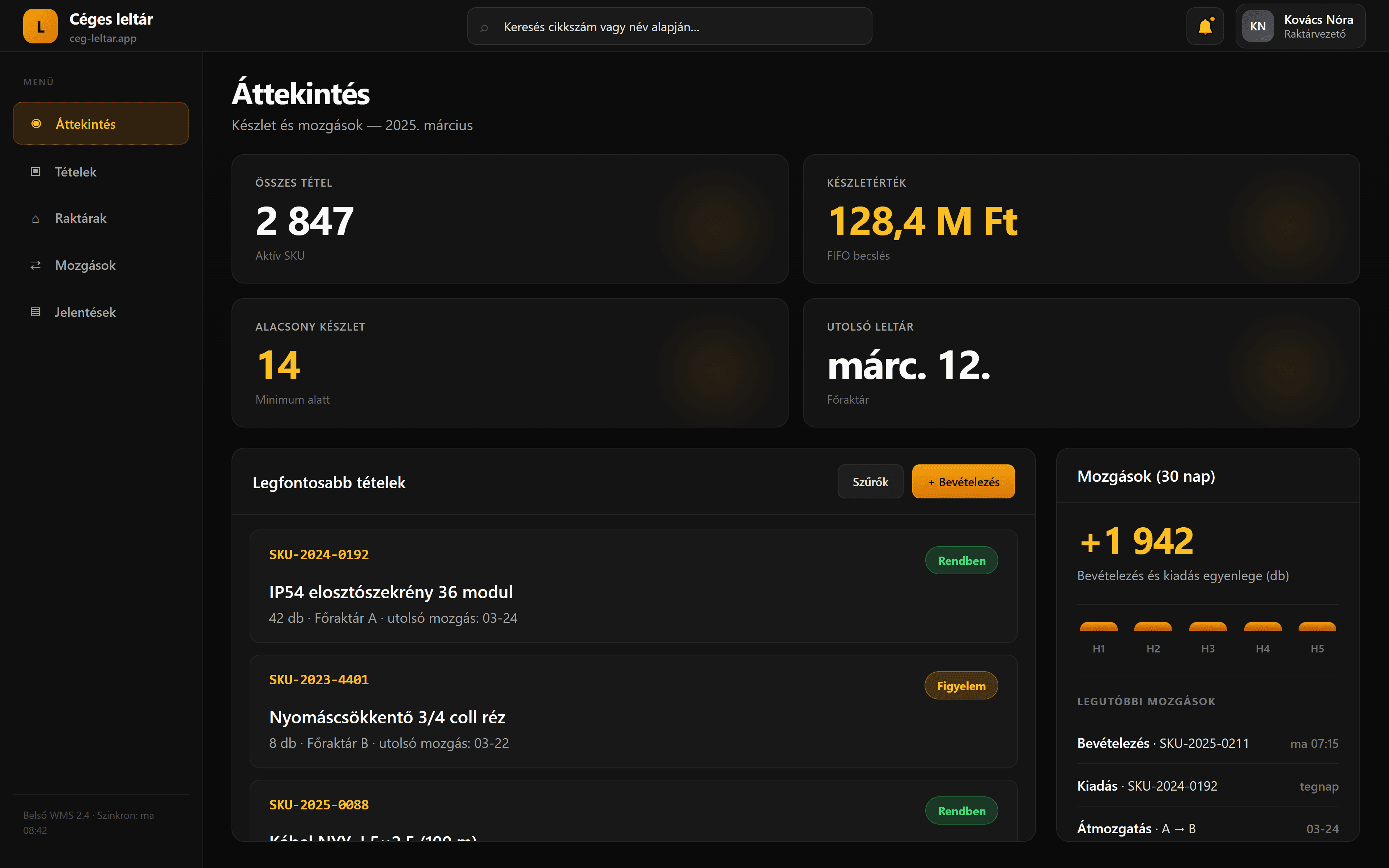Click the Mozgások arrows icon
This screenshot has width=1389, height=868.
pos(35,265)
